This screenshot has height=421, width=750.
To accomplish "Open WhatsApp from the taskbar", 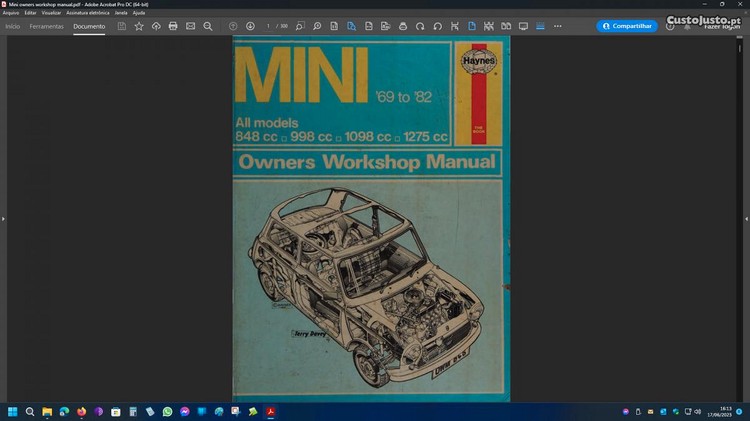I will 167,411.
